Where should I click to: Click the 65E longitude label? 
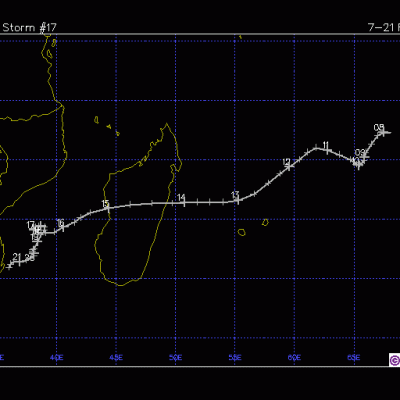point(354,358)
